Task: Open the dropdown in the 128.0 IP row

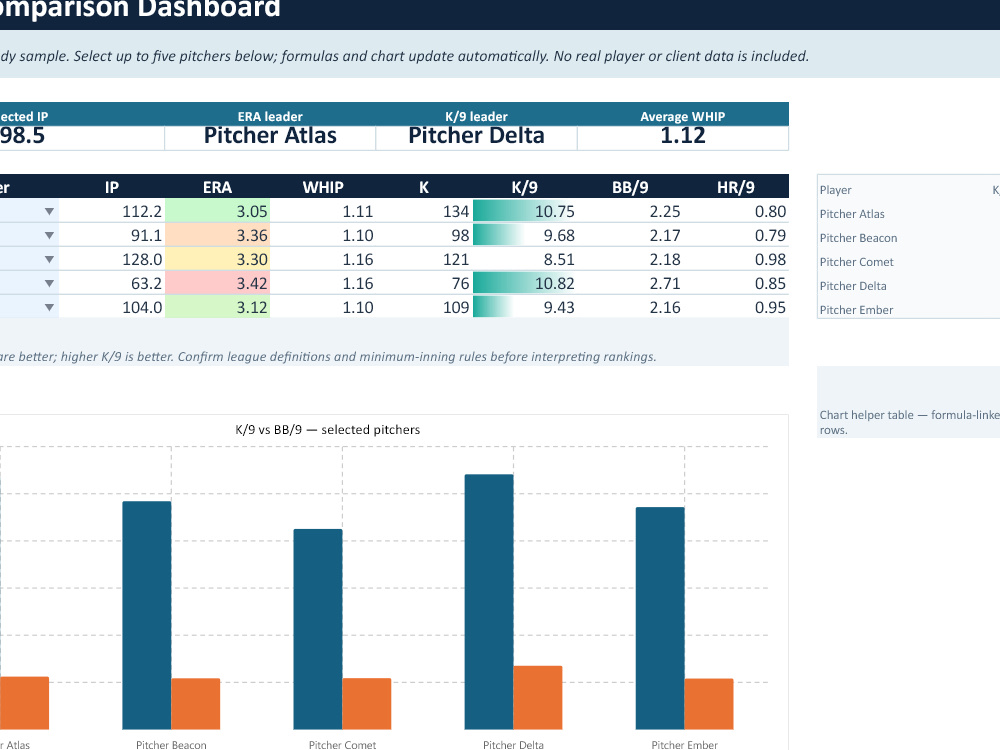Action: 49,260
